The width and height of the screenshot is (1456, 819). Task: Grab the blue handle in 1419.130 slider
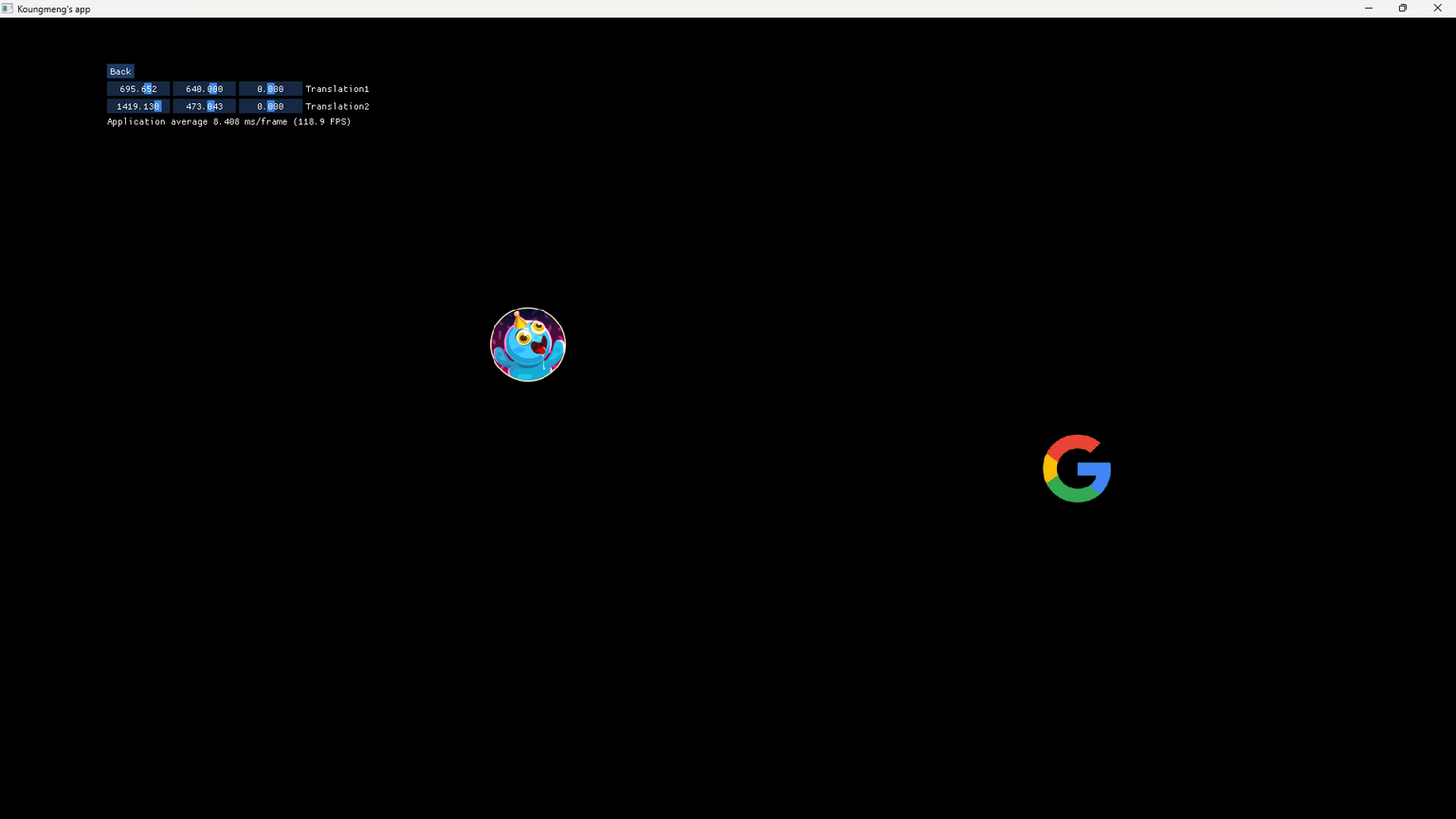[x=157, y=106]
